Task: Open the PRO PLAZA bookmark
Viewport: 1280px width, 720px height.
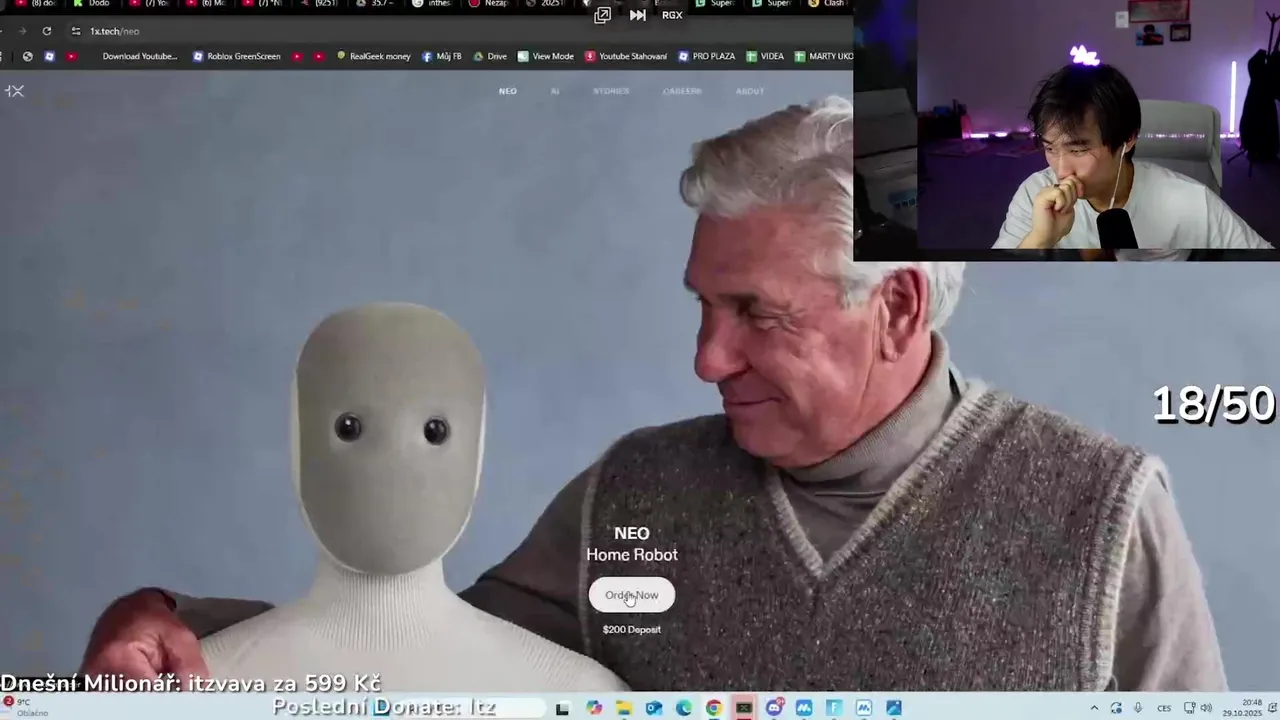Action: tap(707, 56)
